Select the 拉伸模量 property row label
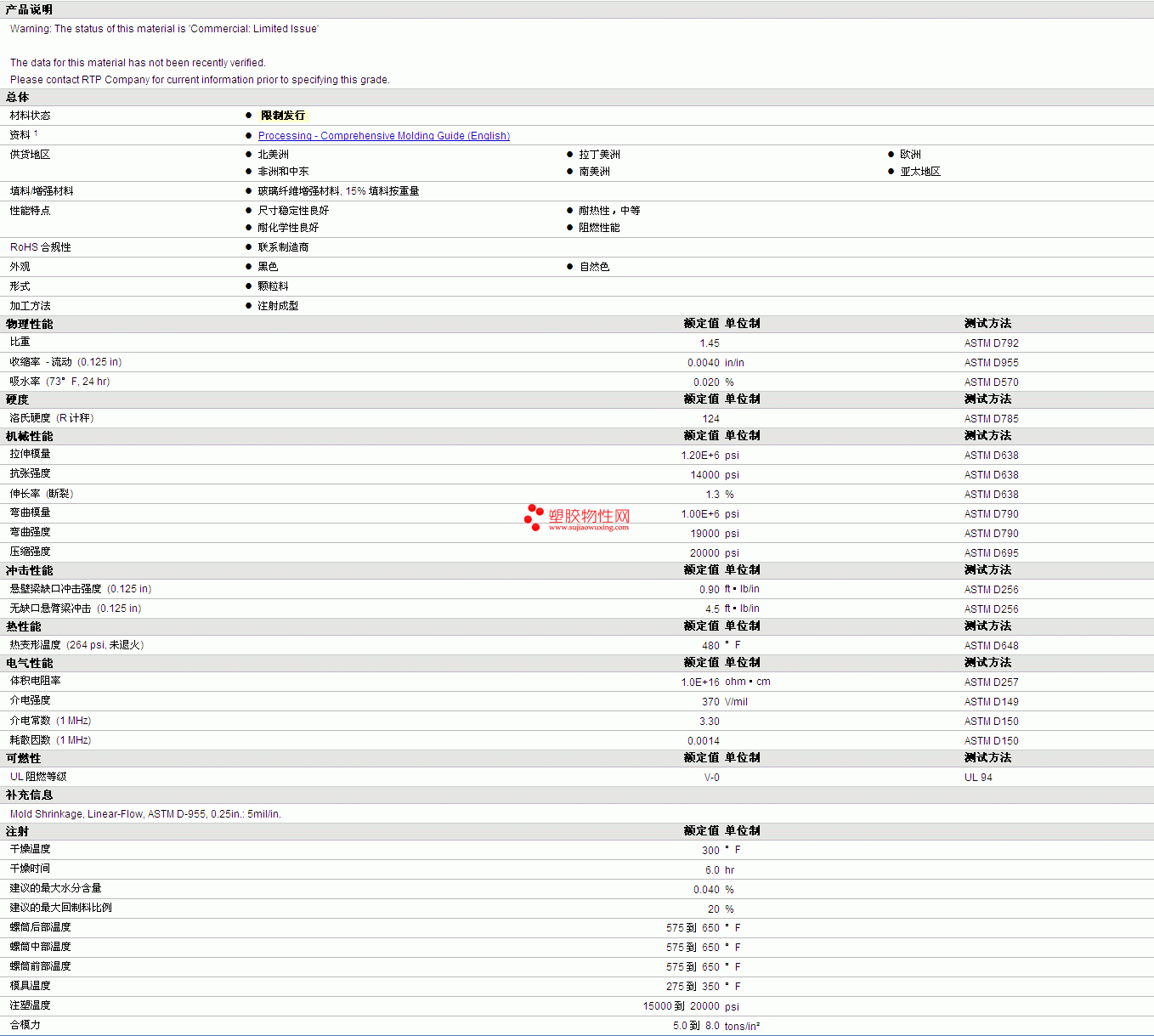This screenshot has width=1154, height=1036. click(30, 454)
